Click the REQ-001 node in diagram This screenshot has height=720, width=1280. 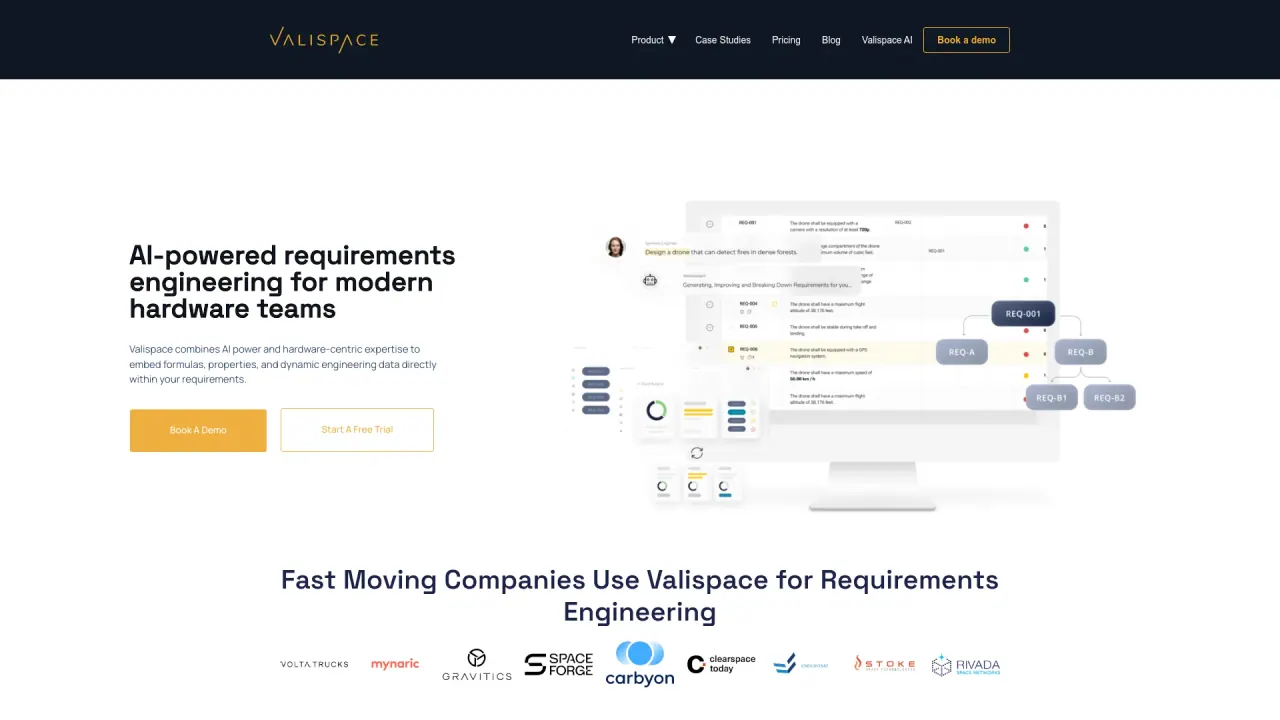coord(1023,314)
